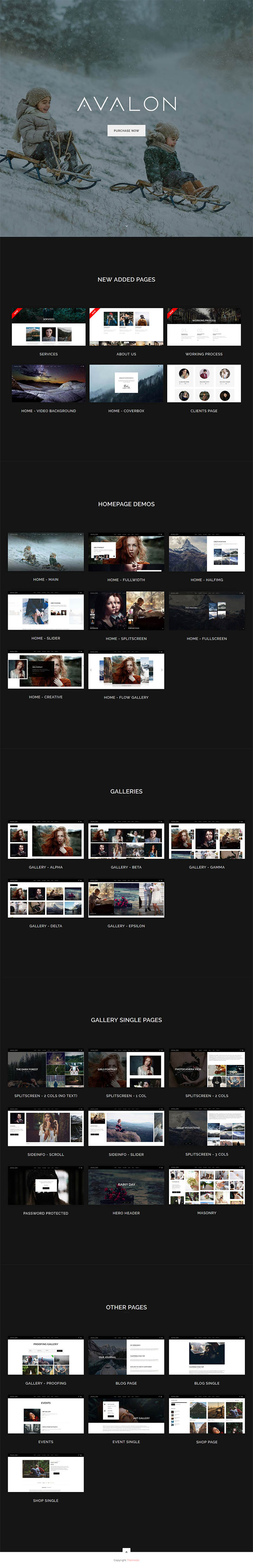The width and height of the screenshot is (253, 1568).
Task: Open the About Us page thumbnail
Action: (x=126, y=327)
